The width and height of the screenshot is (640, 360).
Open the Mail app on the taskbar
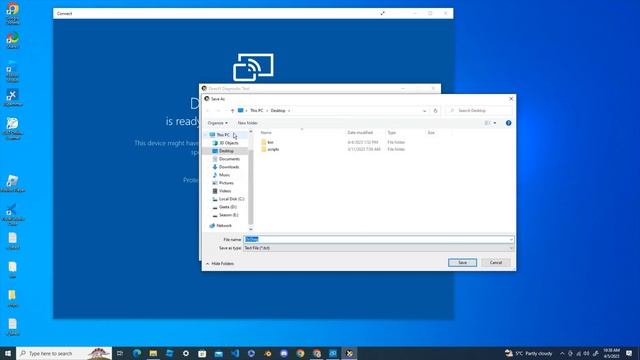coord(218,353)
